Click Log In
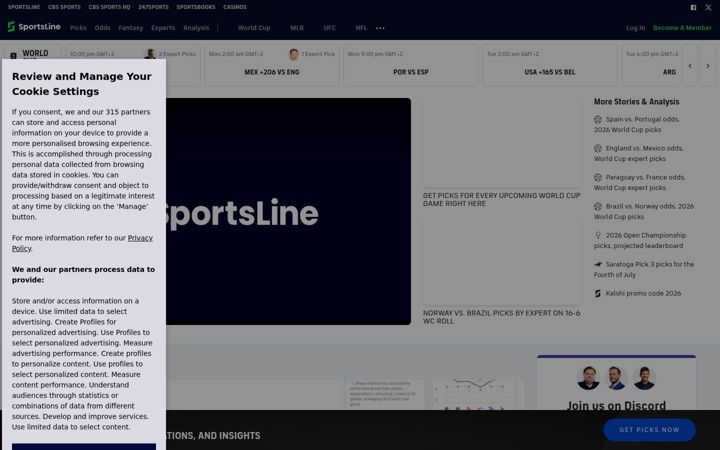Image resolution: width=720 pixels, height=450 pixels. [636, 28]
